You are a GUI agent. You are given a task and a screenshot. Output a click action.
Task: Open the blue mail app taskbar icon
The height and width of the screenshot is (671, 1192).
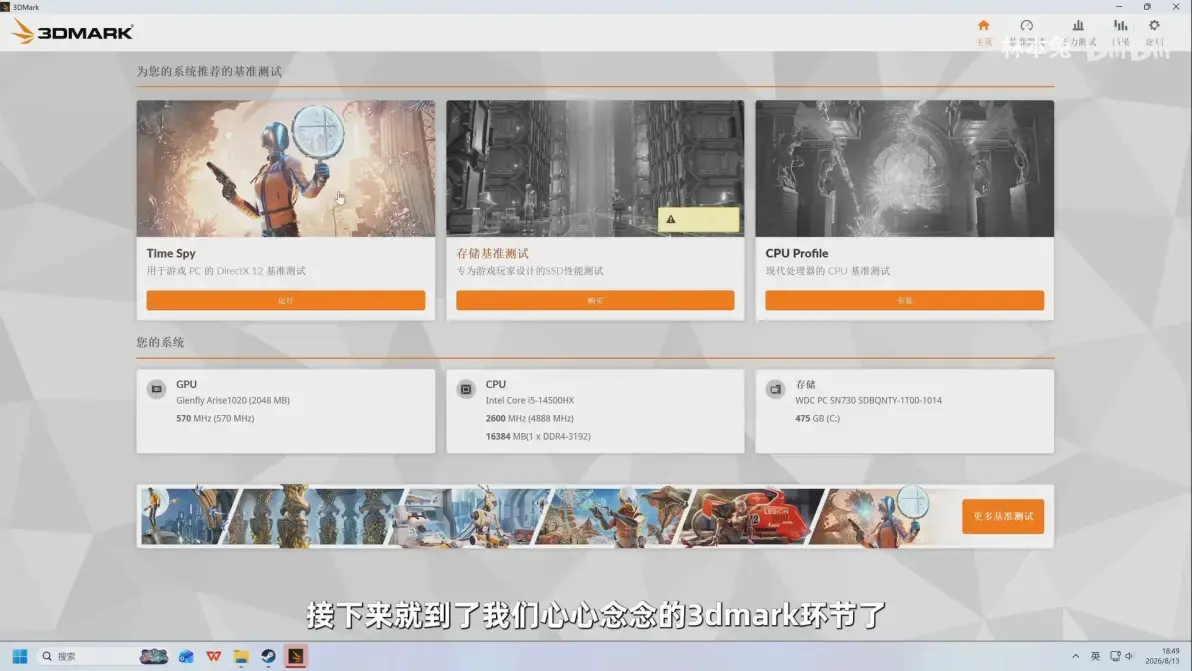coord(186,656)
